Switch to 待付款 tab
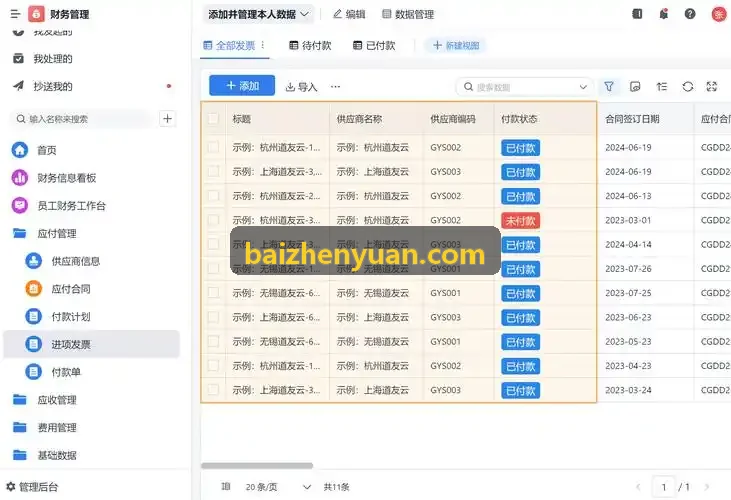Image resolution: width=731 pixels, height=500 pixels. click(310, 46)
